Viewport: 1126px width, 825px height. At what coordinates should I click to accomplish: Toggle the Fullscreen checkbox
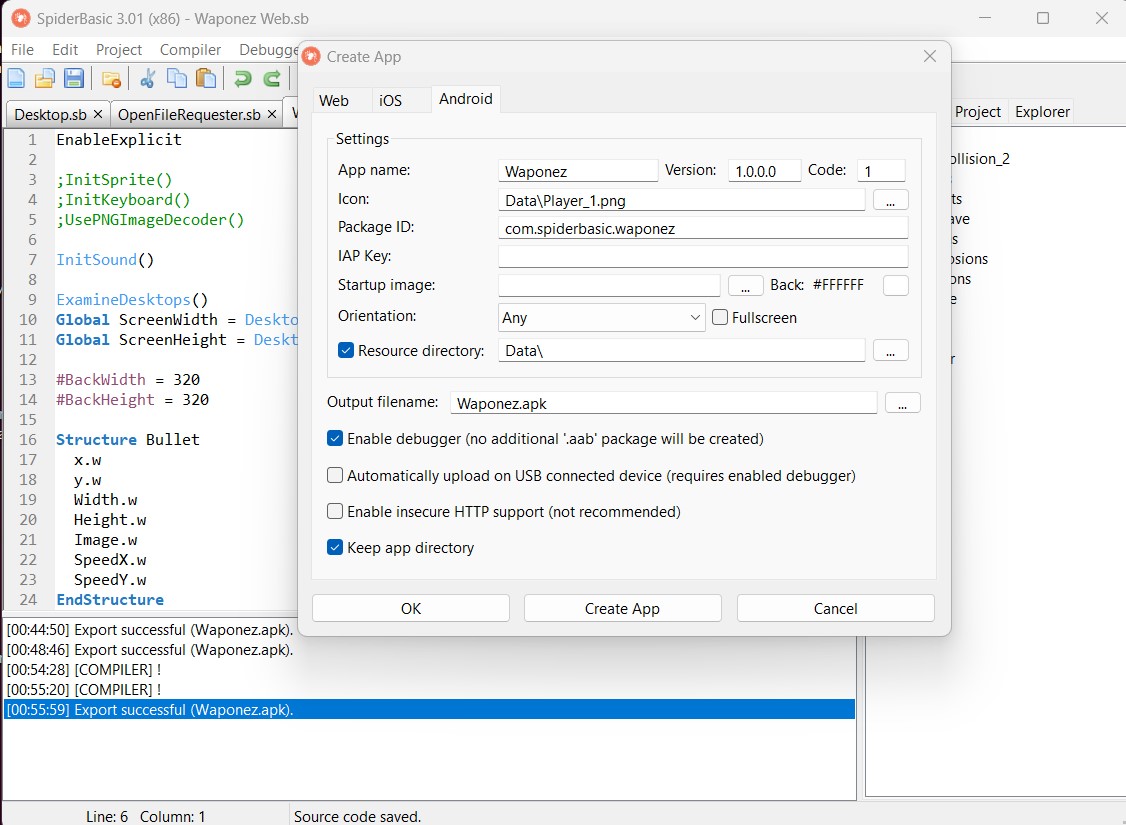[x=720, y=317]
